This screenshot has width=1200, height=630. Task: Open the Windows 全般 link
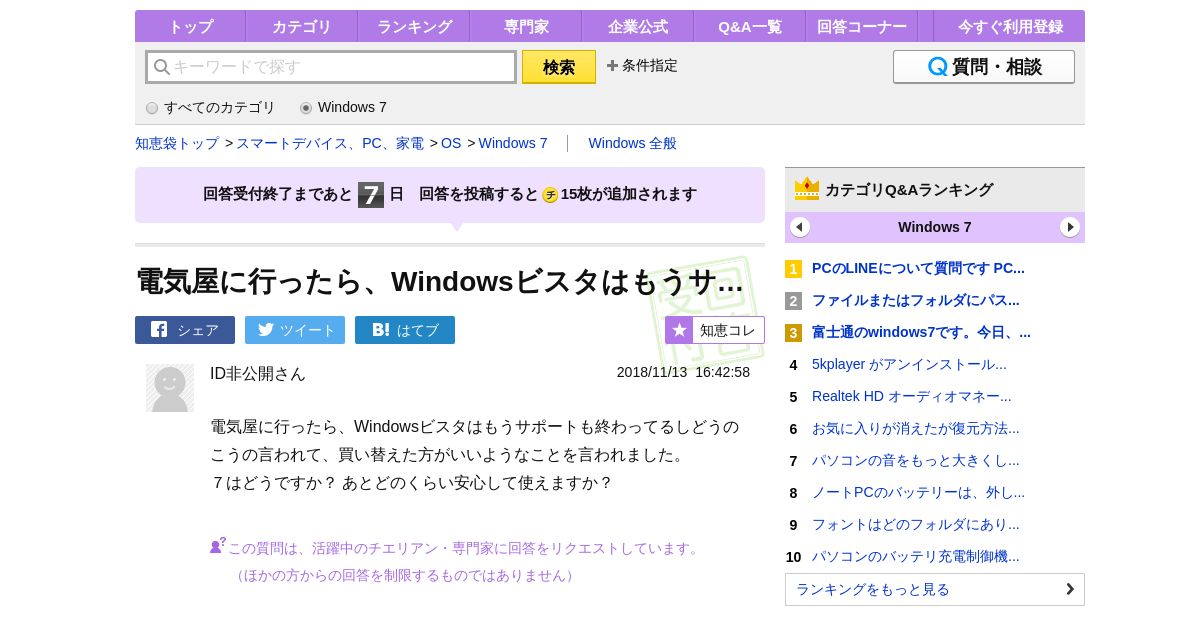(x=632, y=143)
